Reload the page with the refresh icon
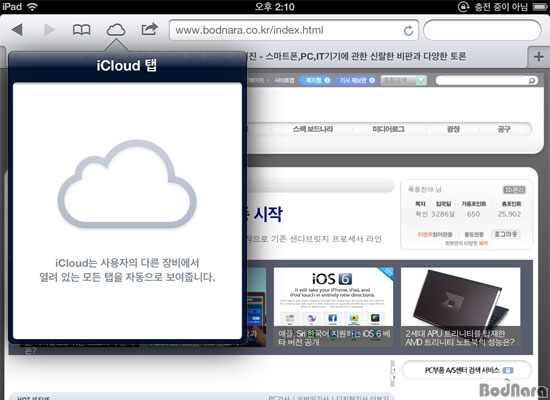This screenshot has width=550, height=400. [408, 31]
